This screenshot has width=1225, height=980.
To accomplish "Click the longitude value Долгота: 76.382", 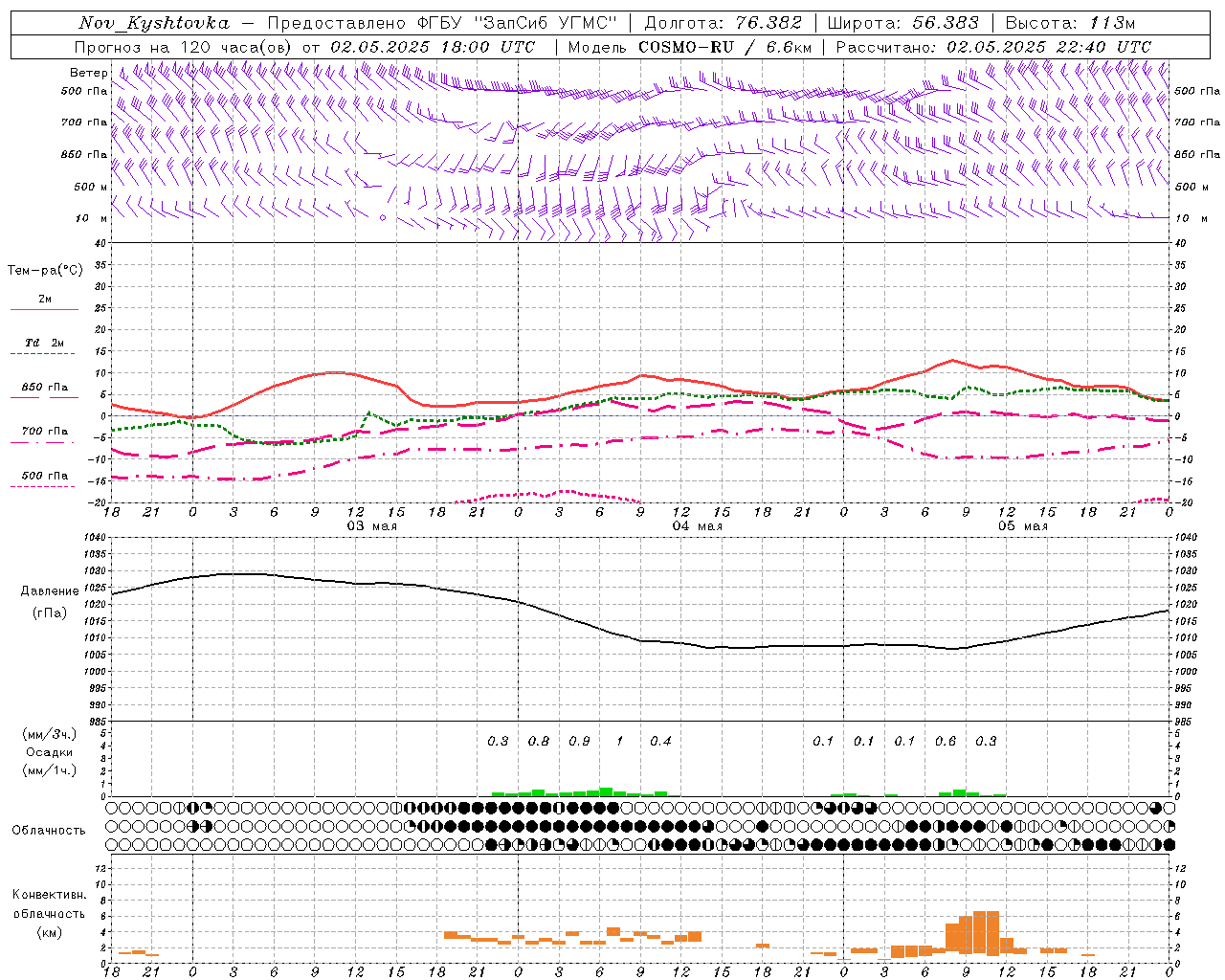I will pyautogui.click(x=723, y=23).
